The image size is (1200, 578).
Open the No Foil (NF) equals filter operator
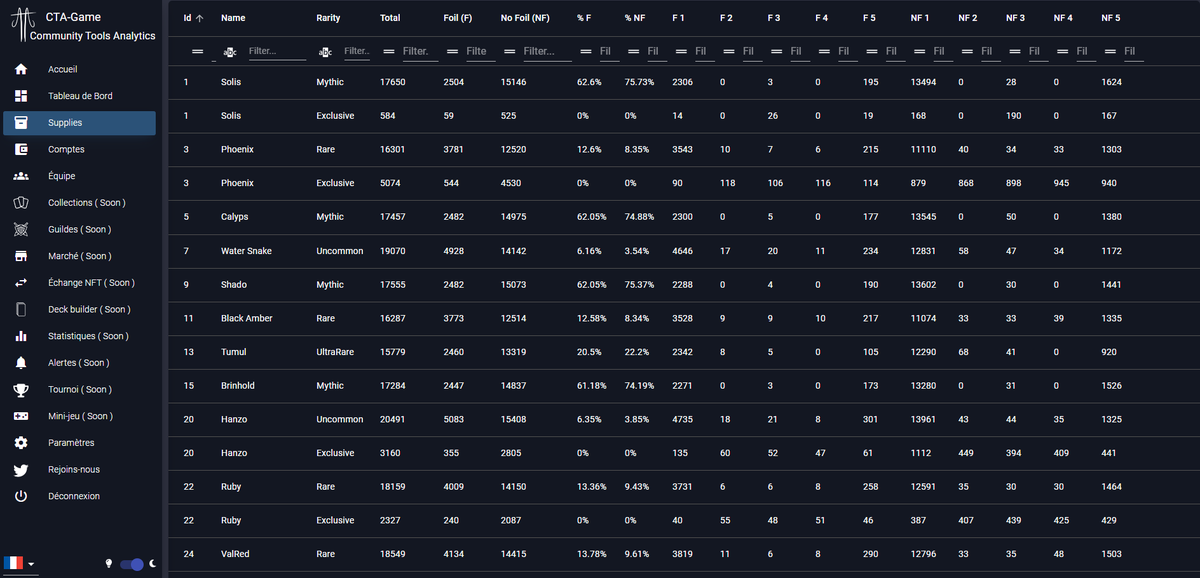[508, 51]
